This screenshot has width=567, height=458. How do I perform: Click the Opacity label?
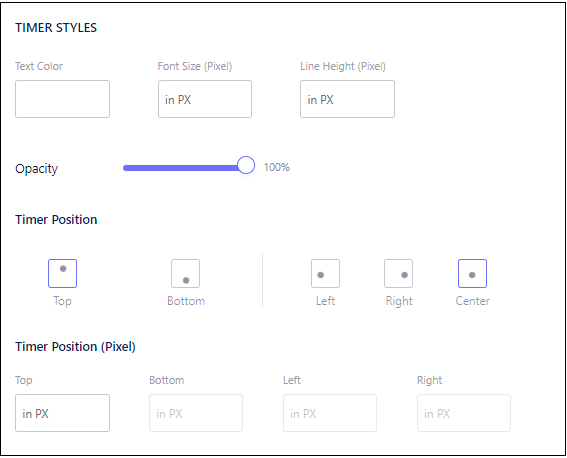pyautogui.click(x=37, y=169)
